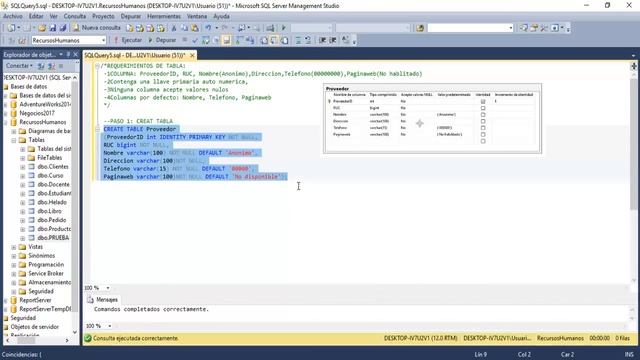Image resolution: width=640 pixels, height=360 pixels.
Task: Select the dbo.Pedido table
Action: 51,220
